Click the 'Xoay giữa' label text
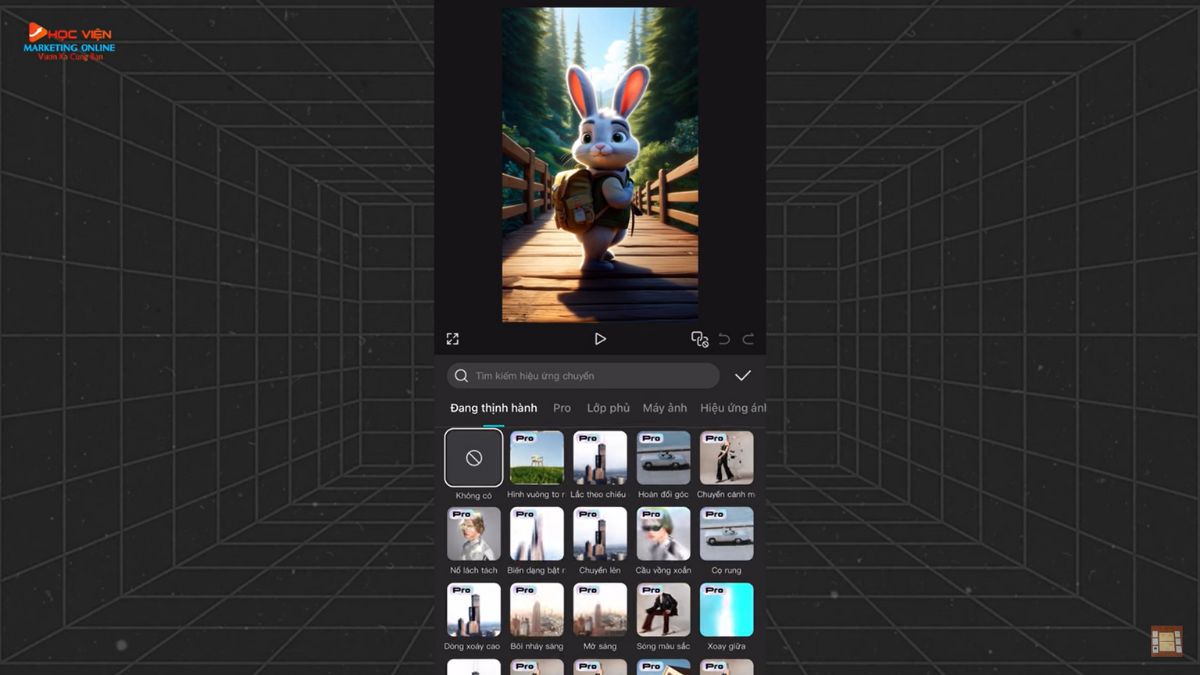Screen dimensions: 1200x675 727,647
